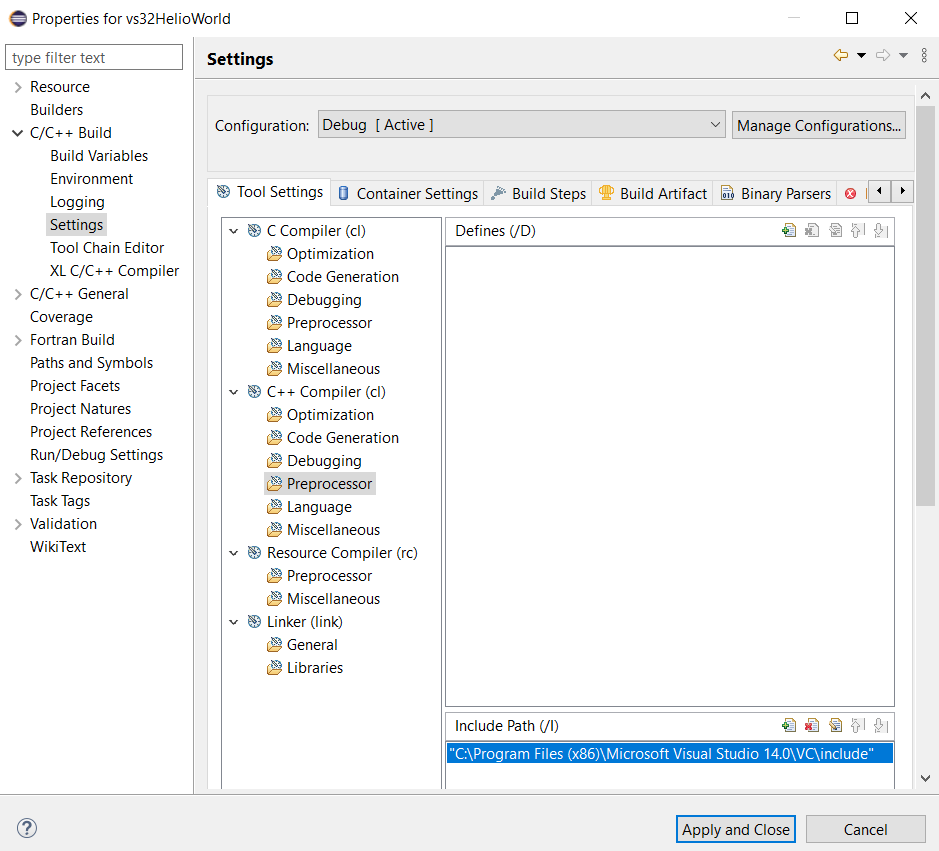The width and height of the screenshot is (939, 851).
Task: Switch to the Build Artifact tab
Action: click(653, 193)
